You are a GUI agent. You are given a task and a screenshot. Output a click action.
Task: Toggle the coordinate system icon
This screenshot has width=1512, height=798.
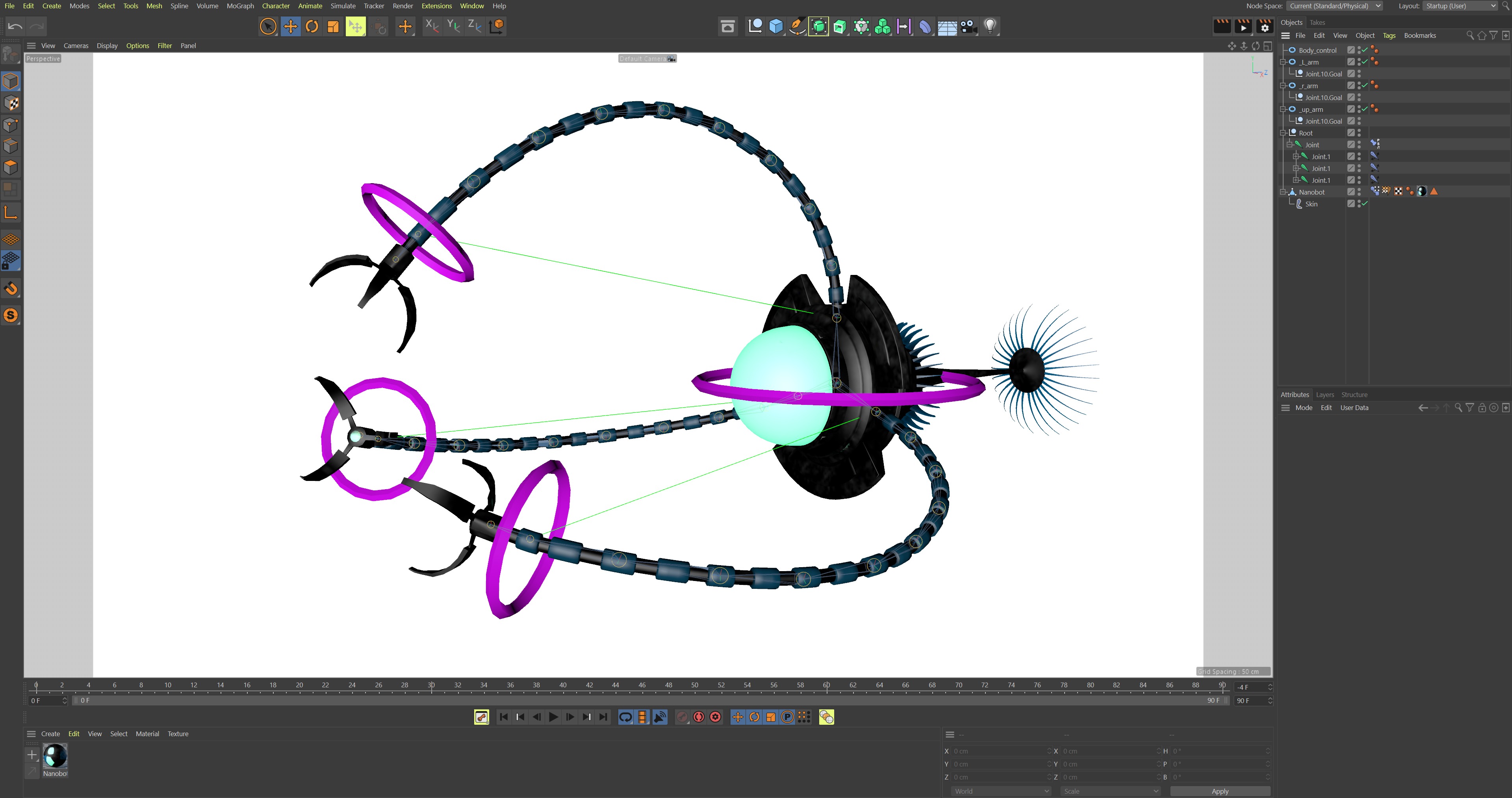point(497,26)
